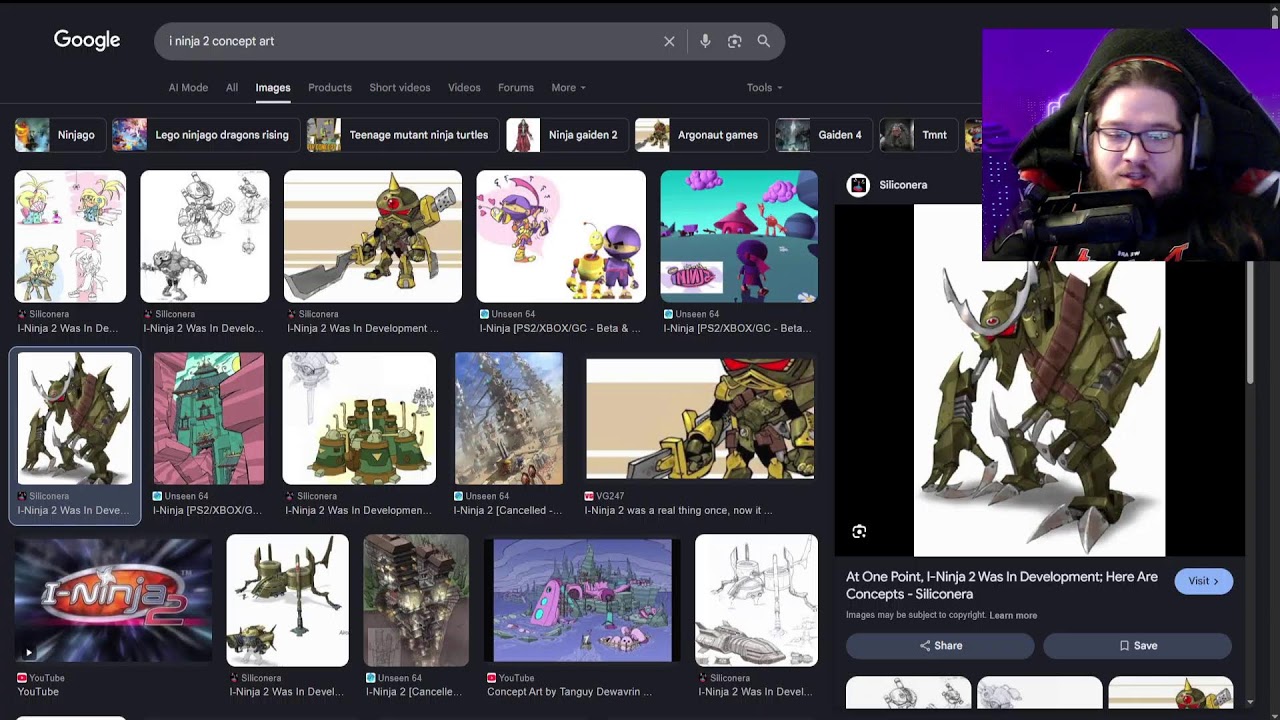
Task: Expand the More dropdown
Action: (568, 88)
